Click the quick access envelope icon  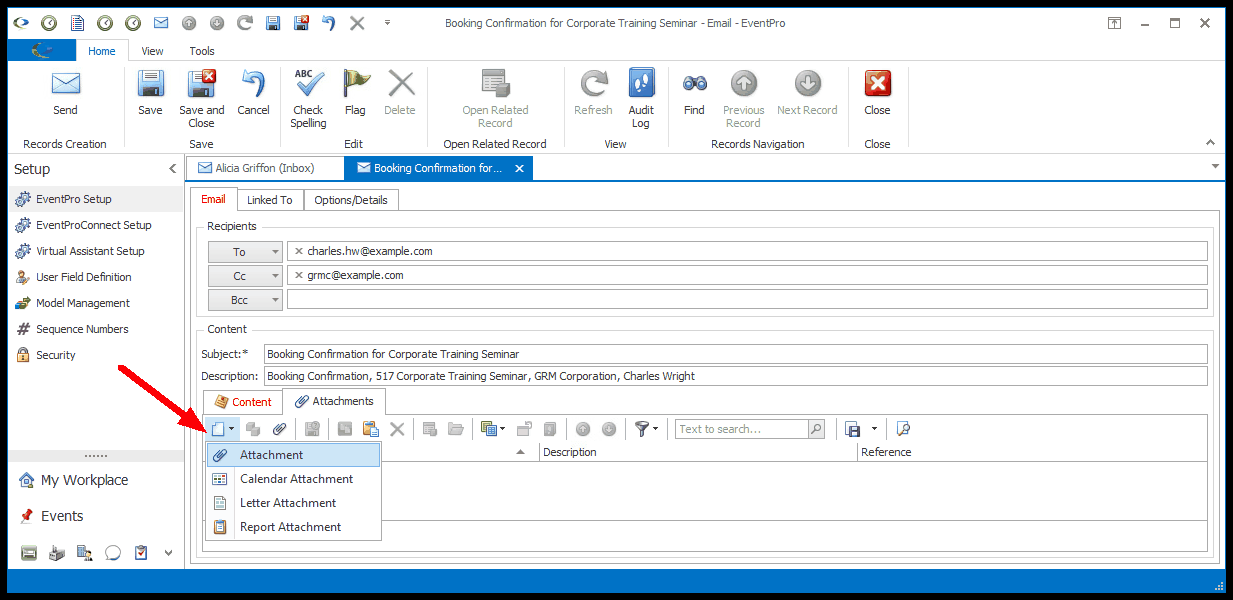[161, 22]
